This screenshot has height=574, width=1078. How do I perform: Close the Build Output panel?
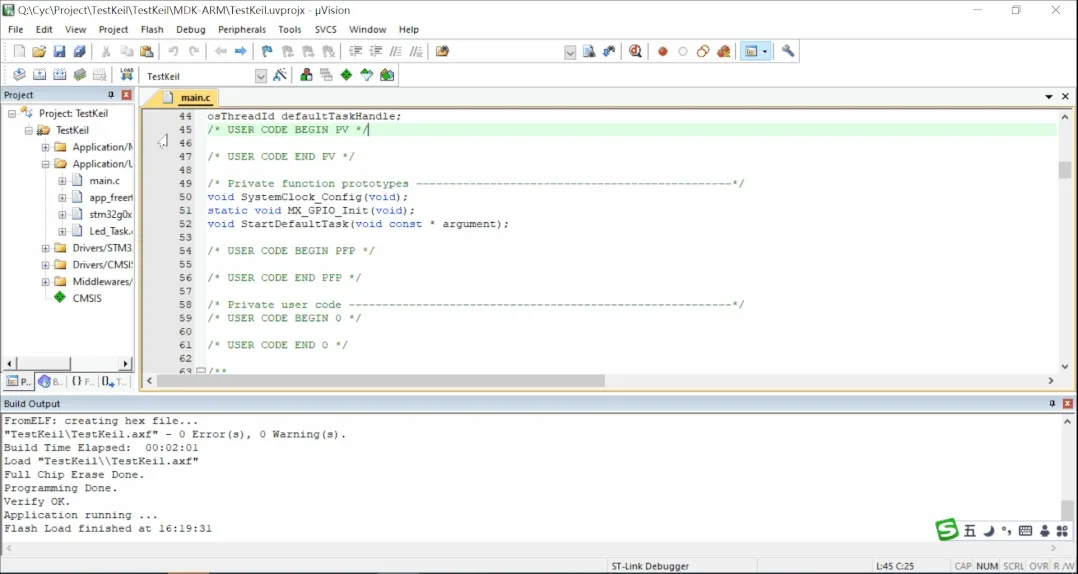(x=1068, y=404)
